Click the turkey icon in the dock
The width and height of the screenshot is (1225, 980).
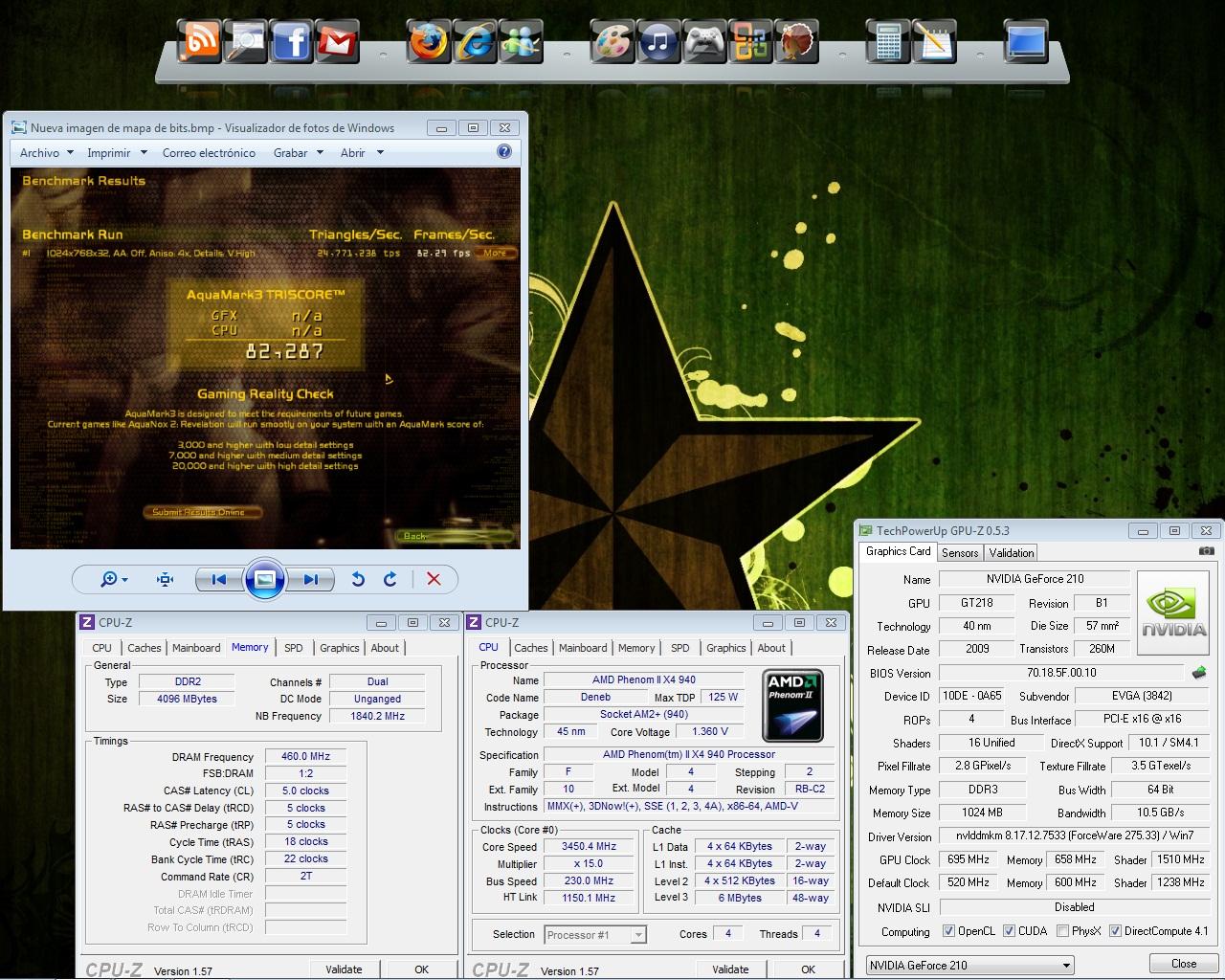point(796,41)
